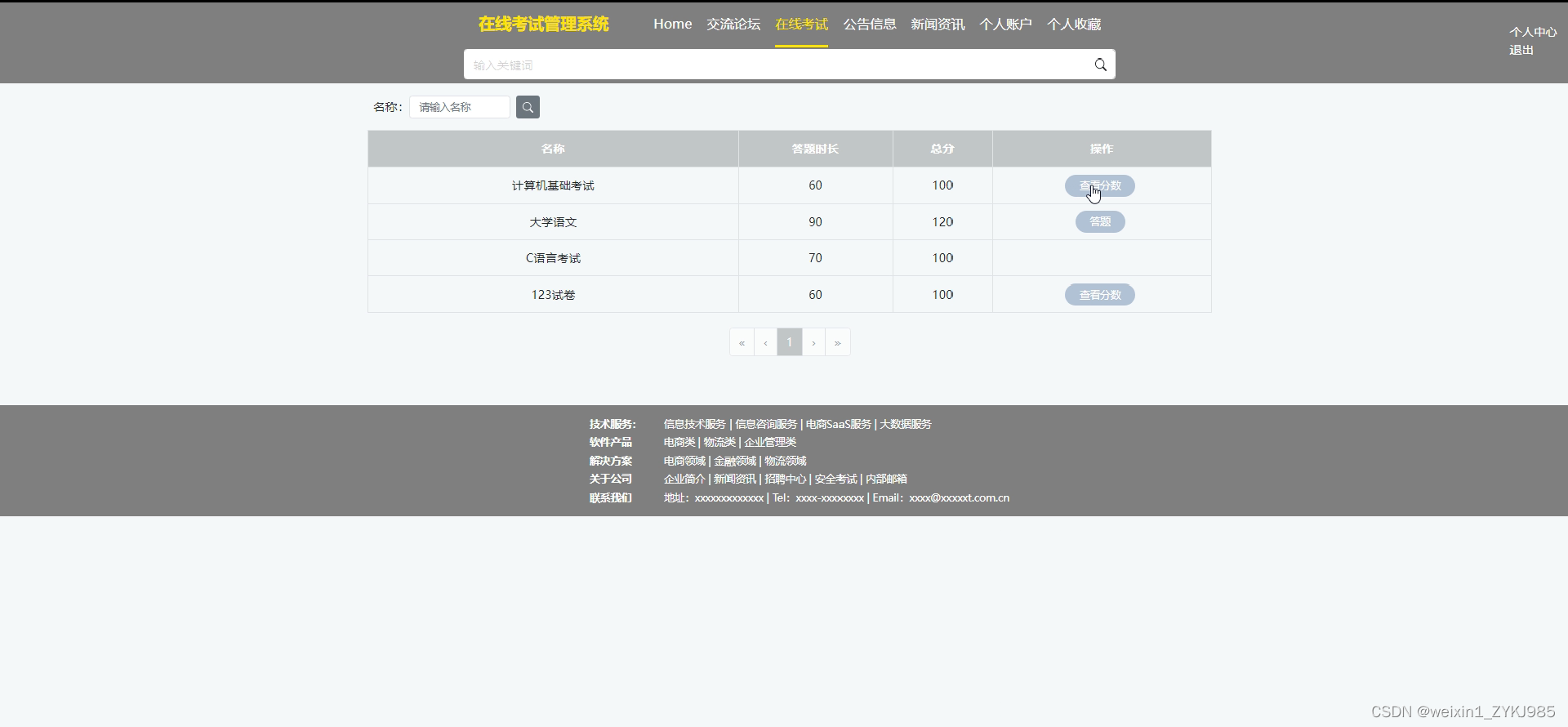Open 交流论坛 in the navigation bar
The image size is (1568, 727).
pyautogui.click(x=733, y=25)
